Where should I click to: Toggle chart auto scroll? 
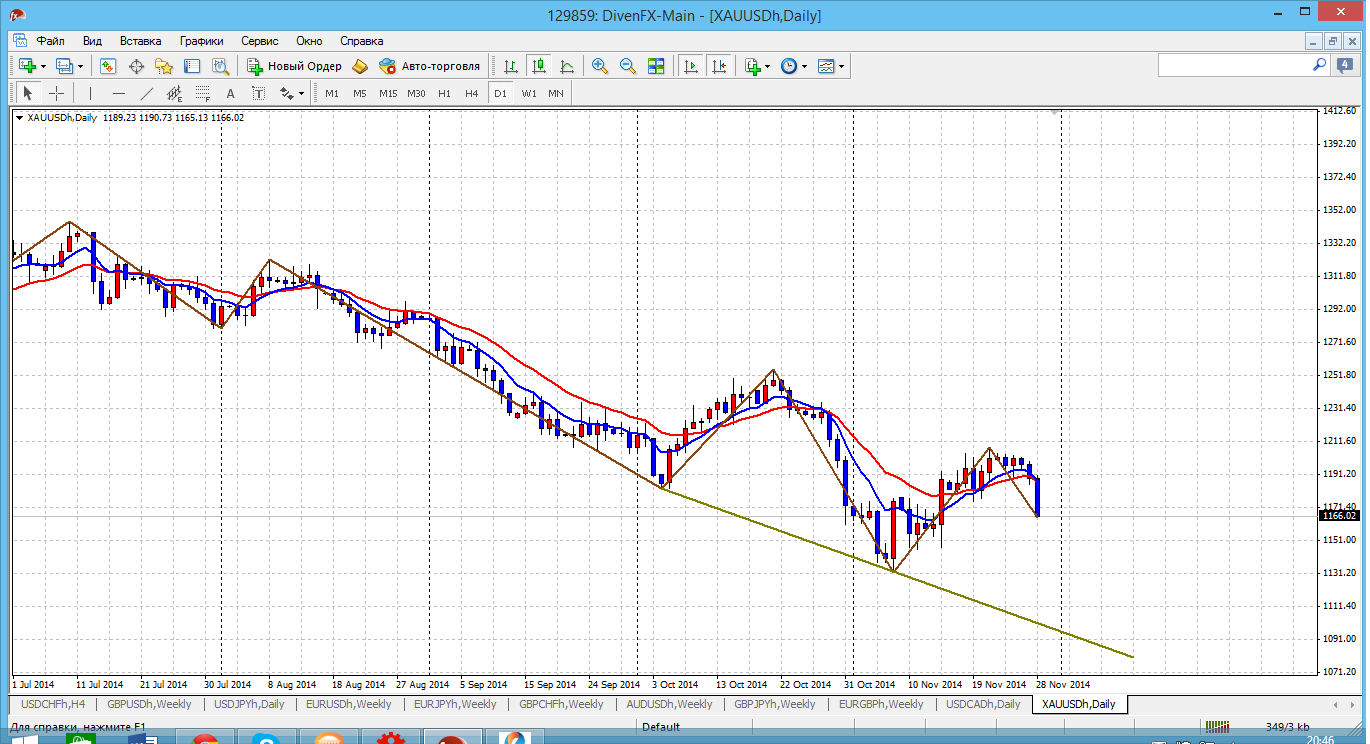point(690,66)
